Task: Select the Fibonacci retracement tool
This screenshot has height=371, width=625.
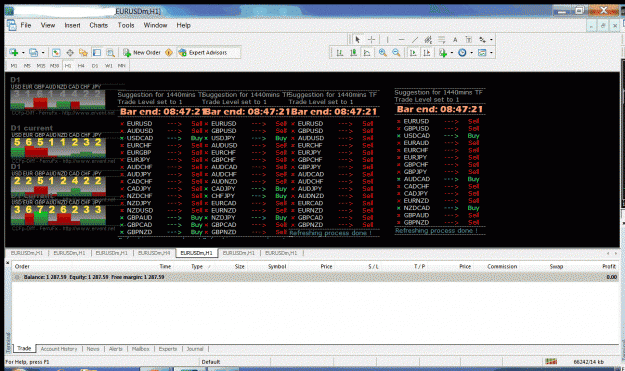Action: click(442, 39)
